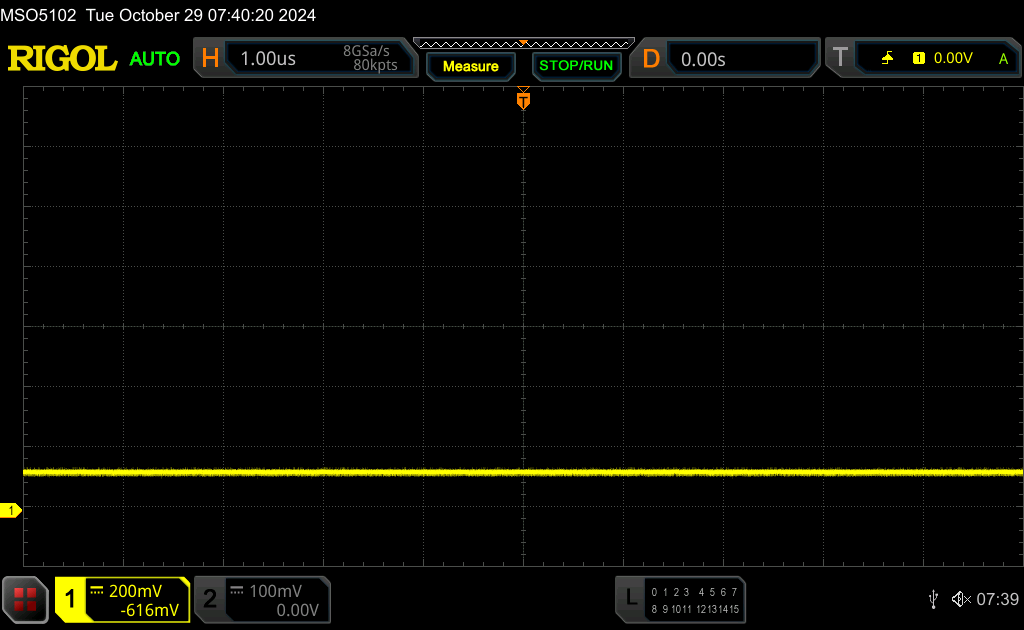Click the orange H horizontal settings icon
1024x630 pixels.
210,58
